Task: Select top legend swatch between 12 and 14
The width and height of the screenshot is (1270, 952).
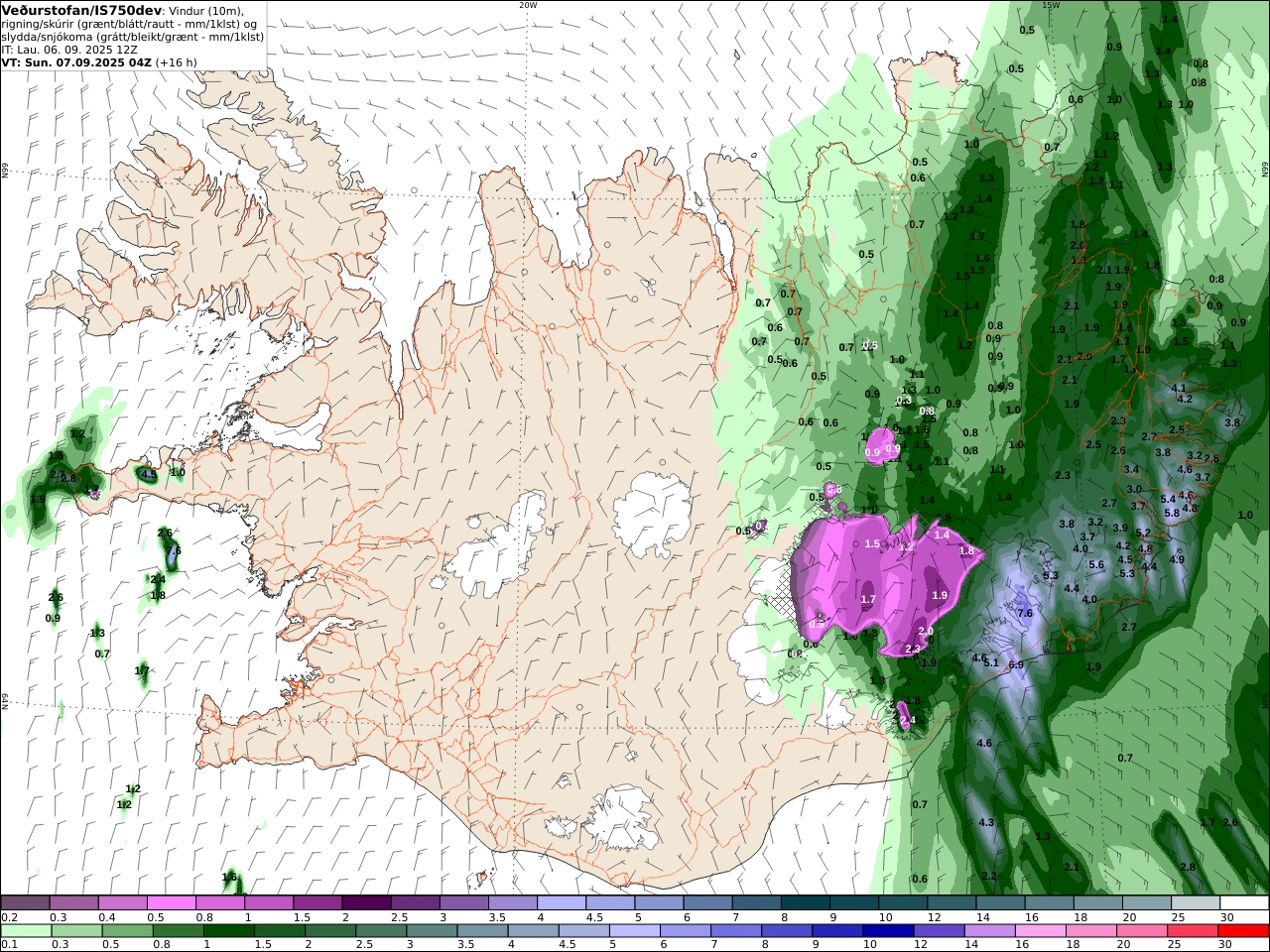Action: 951,902
